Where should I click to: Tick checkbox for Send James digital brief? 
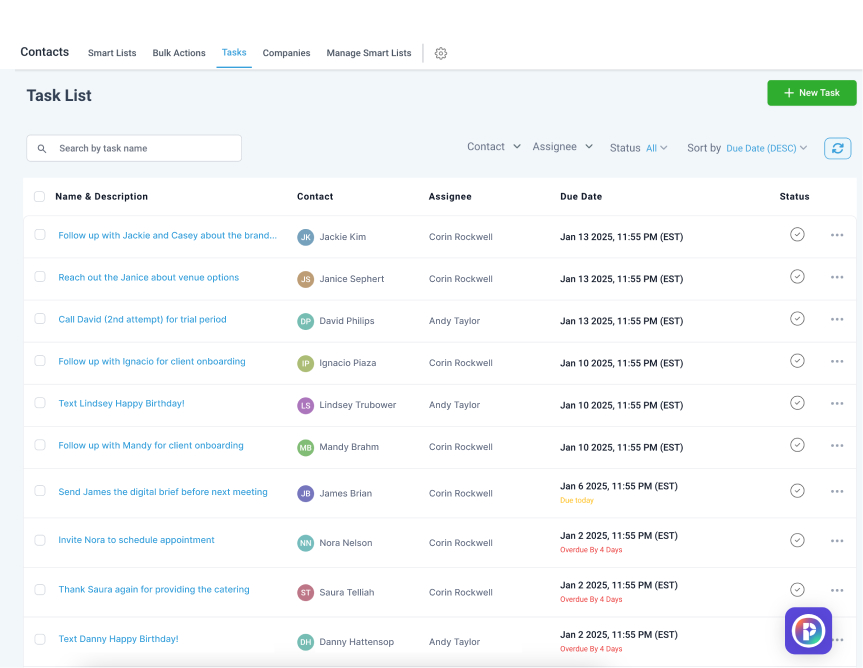(40, 491)
